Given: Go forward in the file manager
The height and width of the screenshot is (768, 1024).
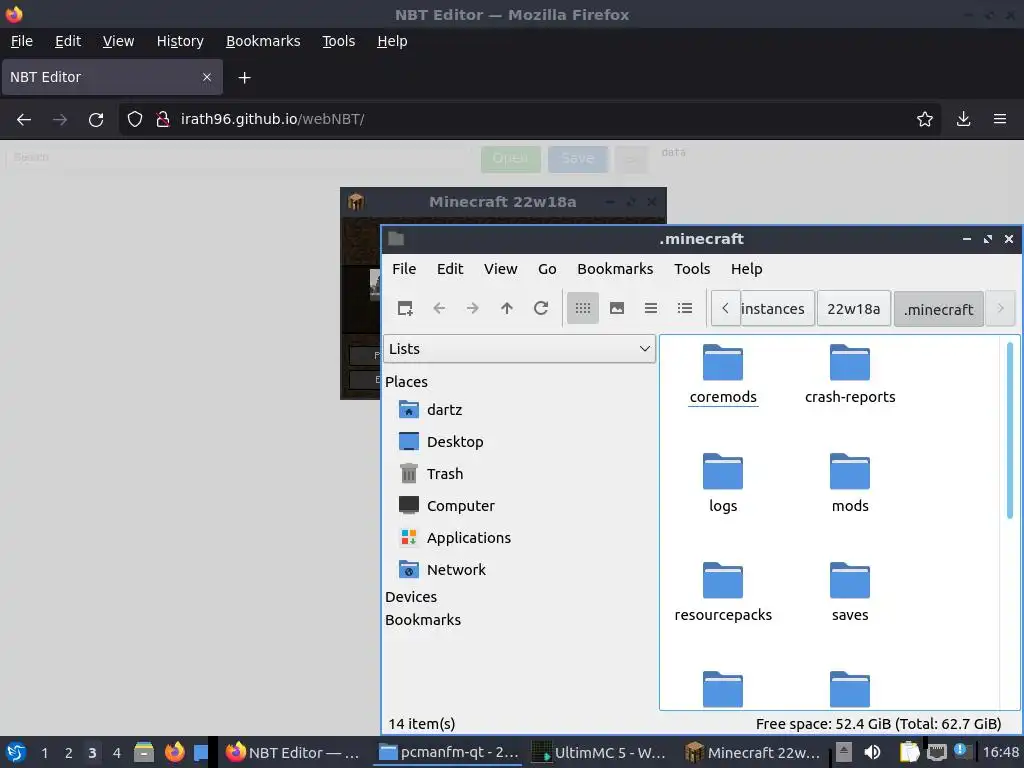Looking at the screenshot, I should pyautogui.click(x=472, y=308).
